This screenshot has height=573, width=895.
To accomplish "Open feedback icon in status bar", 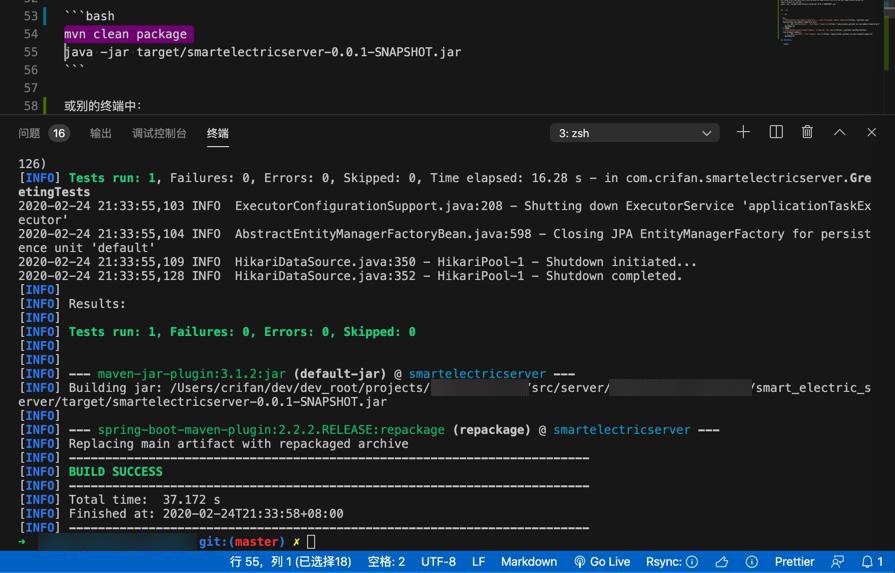I will pos(837,562).
